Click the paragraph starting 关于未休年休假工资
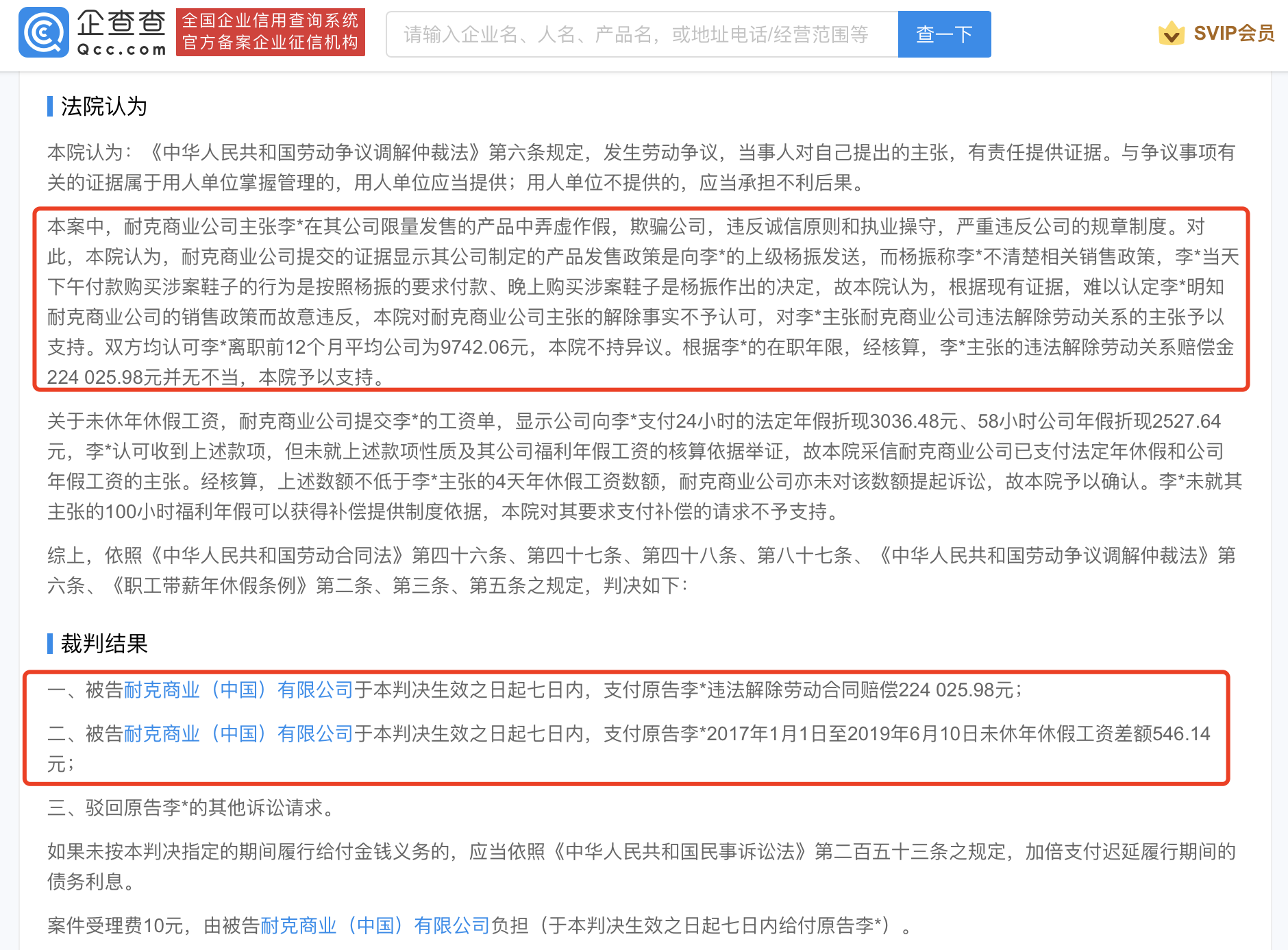Image resolution: width=1288 pixels, height=950 pixels. [x=644, y=466]
